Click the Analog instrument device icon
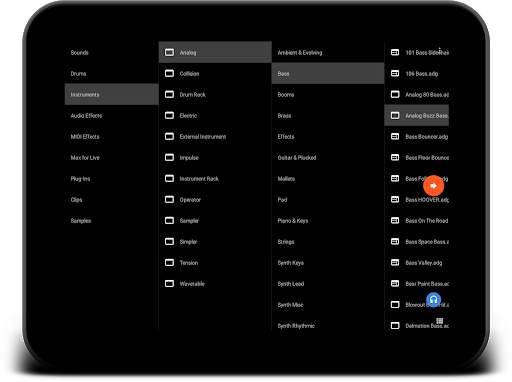Screen dimensions: 512x382 pos(169,52)
